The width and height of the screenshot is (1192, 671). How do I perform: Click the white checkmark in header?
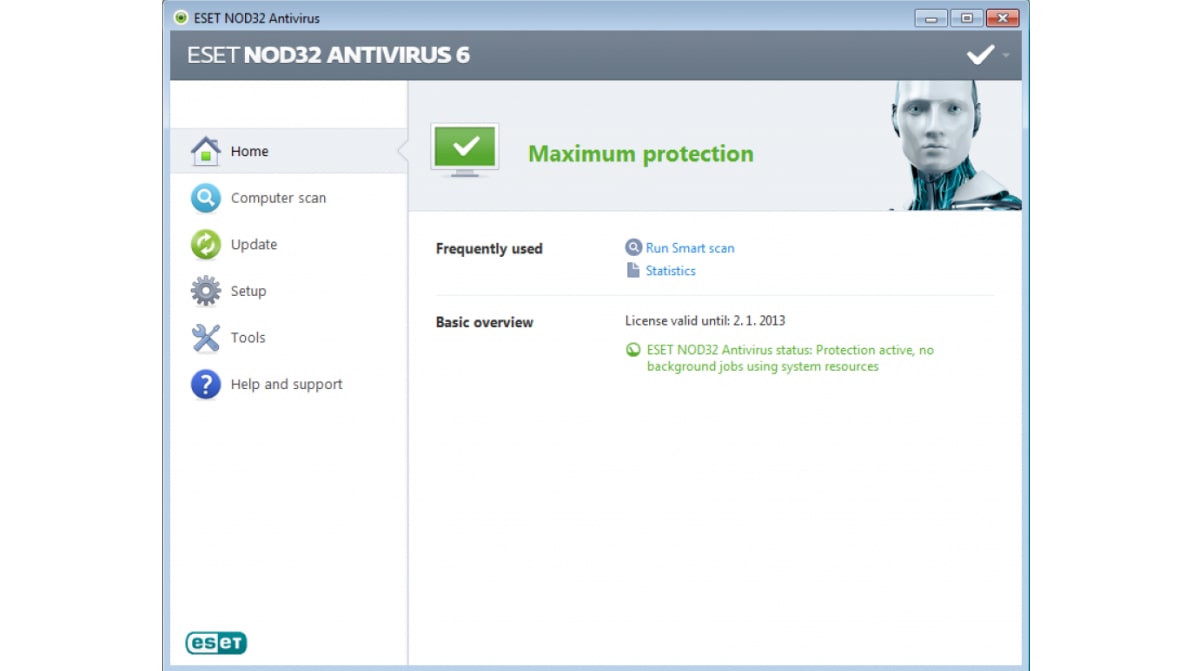click(x=980, y=55)
